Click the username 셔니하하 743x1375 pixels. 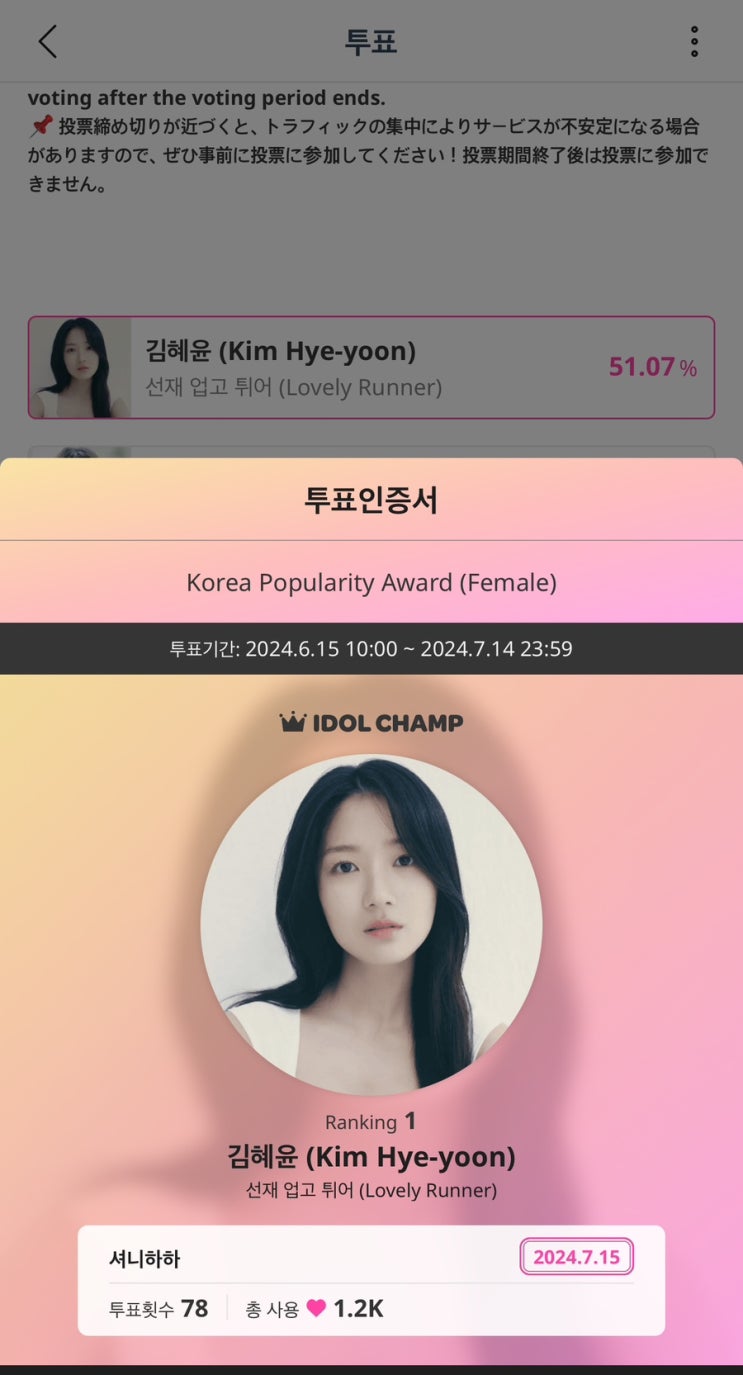(x=144, y=1258)
